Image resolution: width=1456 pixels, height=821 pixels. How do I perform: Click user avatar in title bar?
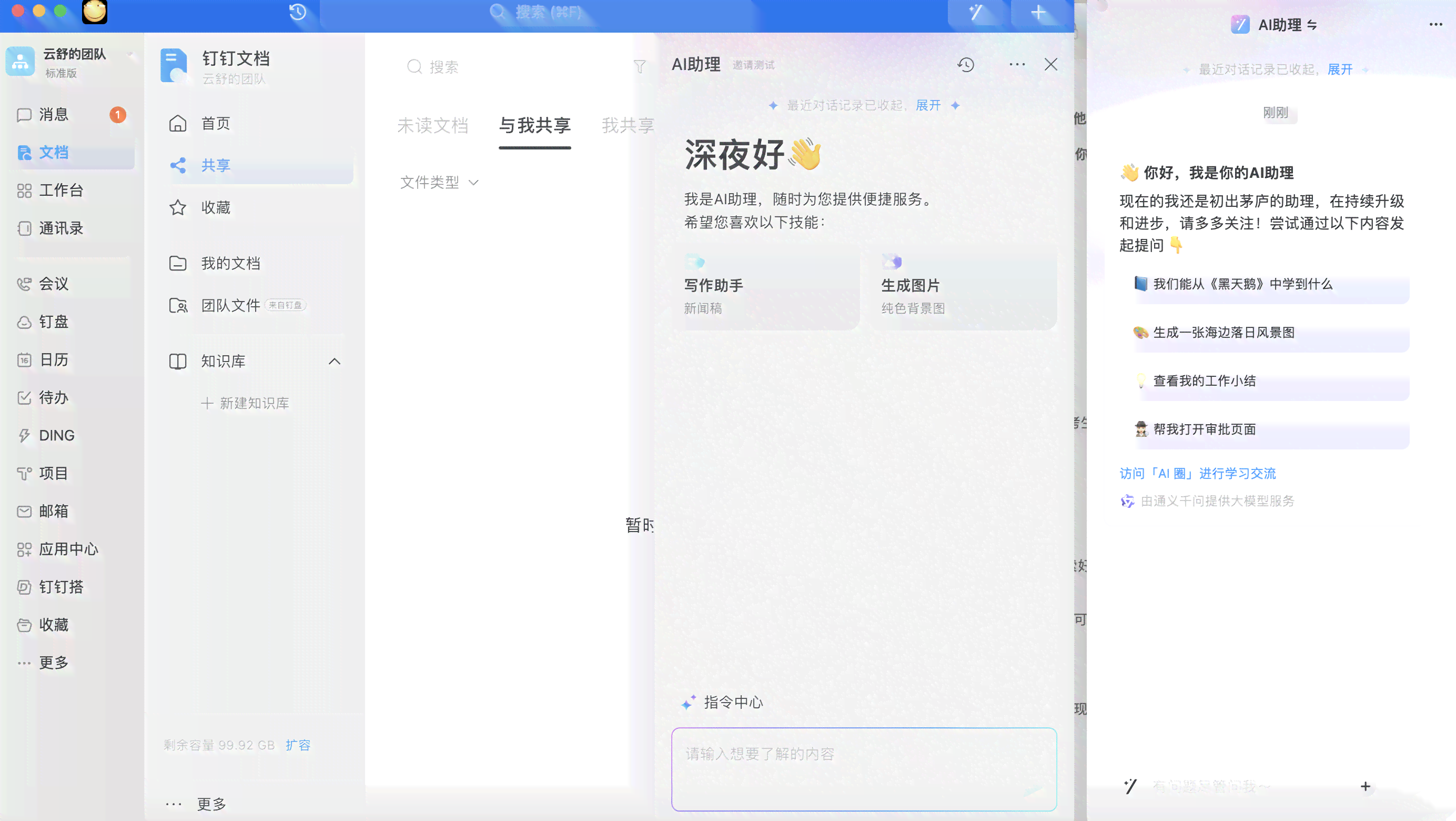coord(94,12)
